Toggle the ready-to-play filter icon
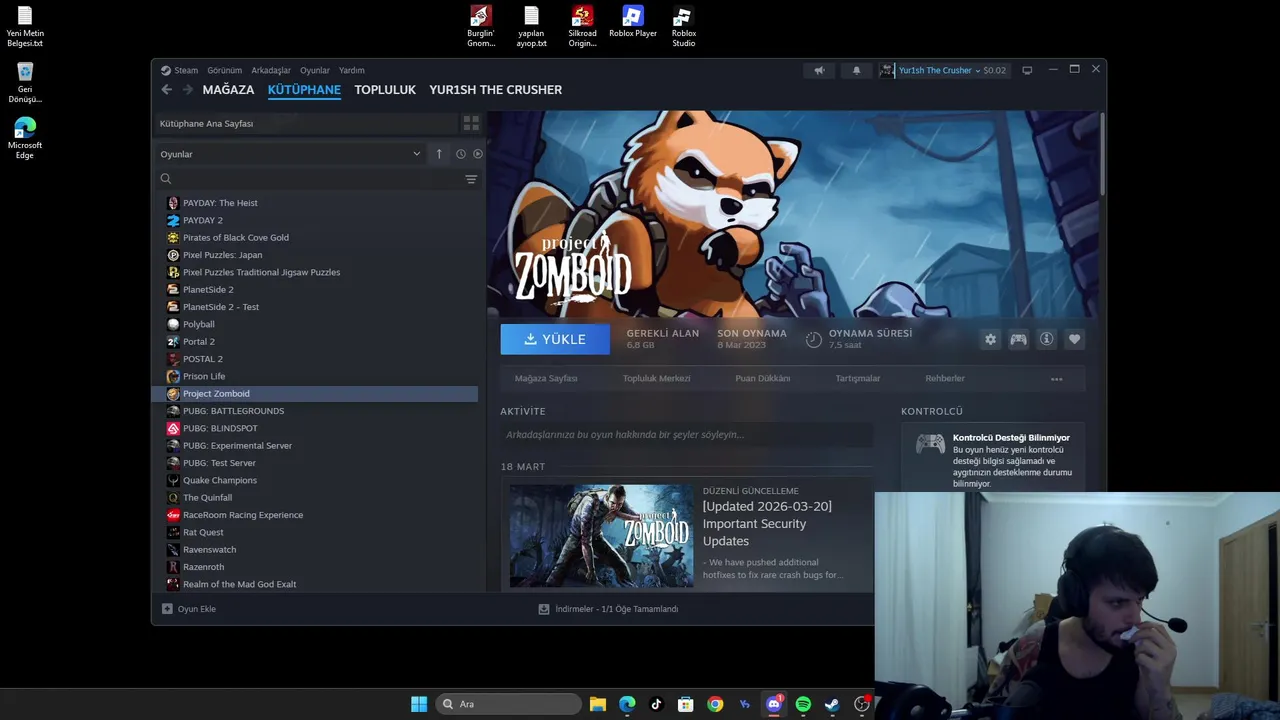 478,154
